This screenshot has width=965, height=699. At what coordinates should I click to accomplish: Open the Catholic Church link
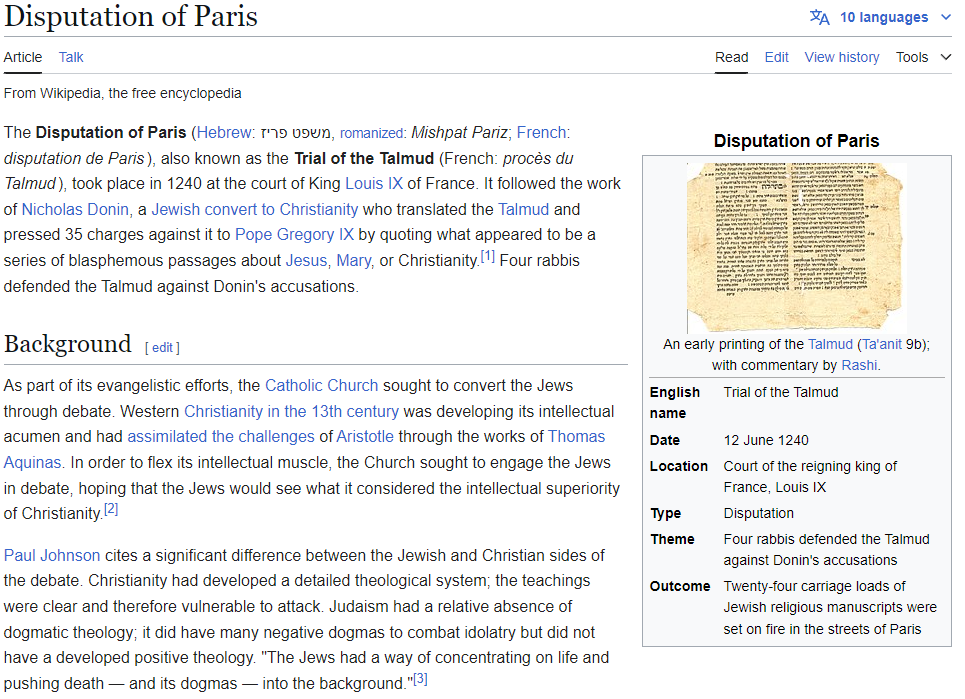(x=321, y=385)
